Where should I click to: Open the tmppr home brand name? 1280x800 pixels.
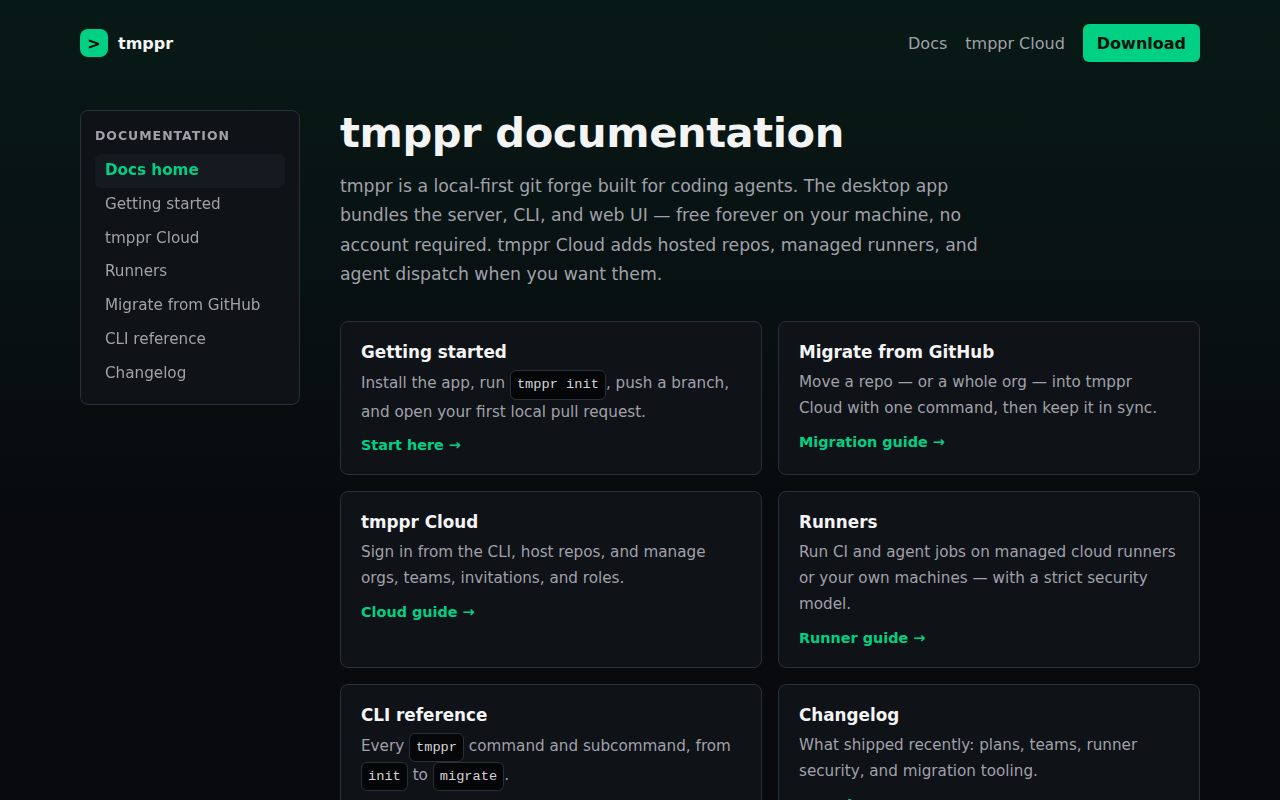click(x=145, y=43)
